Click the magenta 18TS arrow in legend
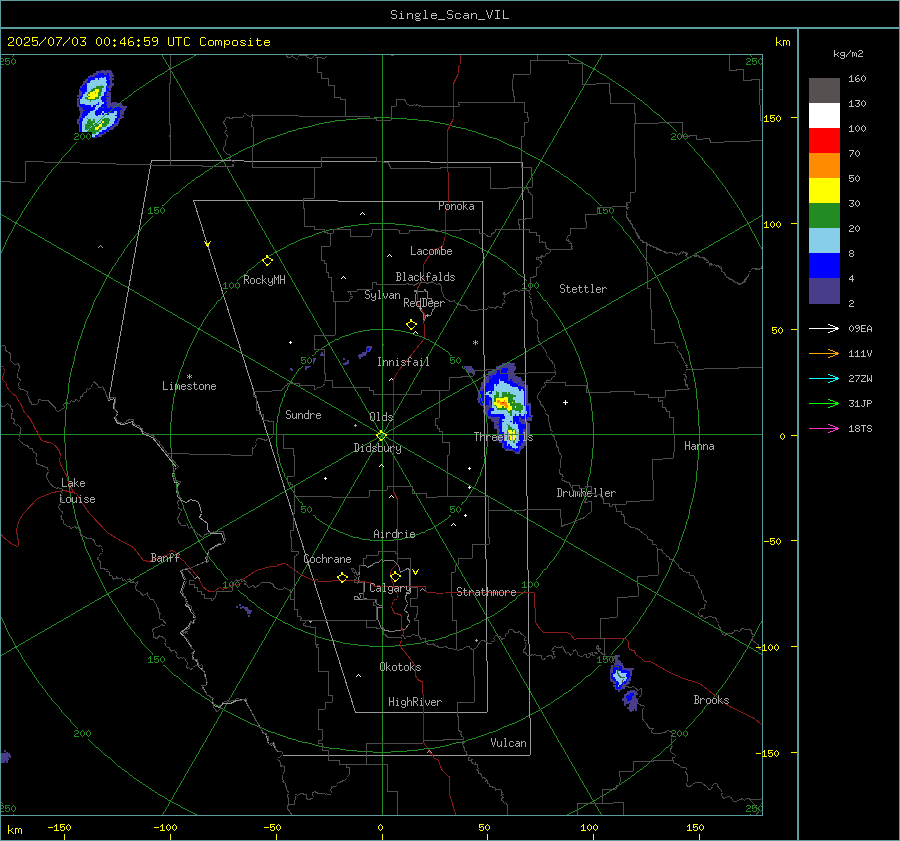The image size is (900, 841). tap(824, 428)
